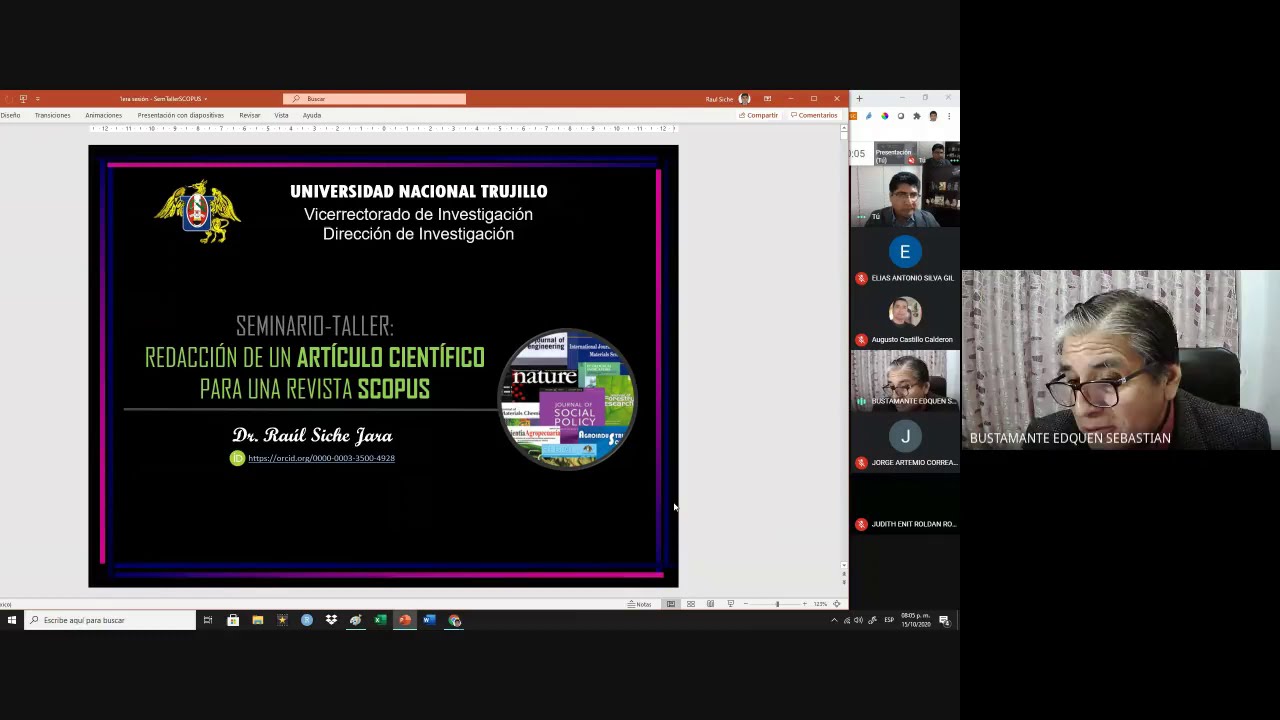Click the zoom out minus button
The width and height of the screenshot is (1280, 720).
tap(746, 604)
